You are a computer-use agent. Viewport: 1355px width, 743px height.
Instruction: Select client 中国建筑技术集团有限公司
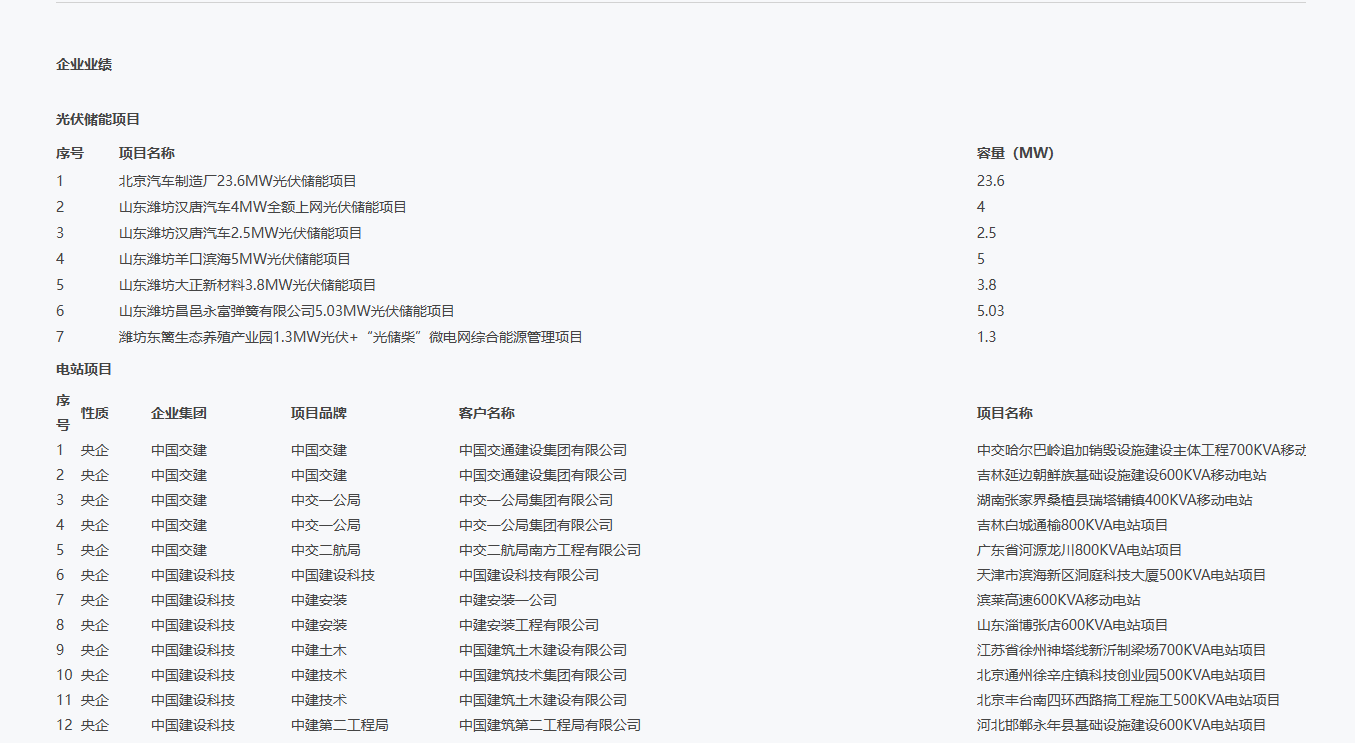point(543,675)
